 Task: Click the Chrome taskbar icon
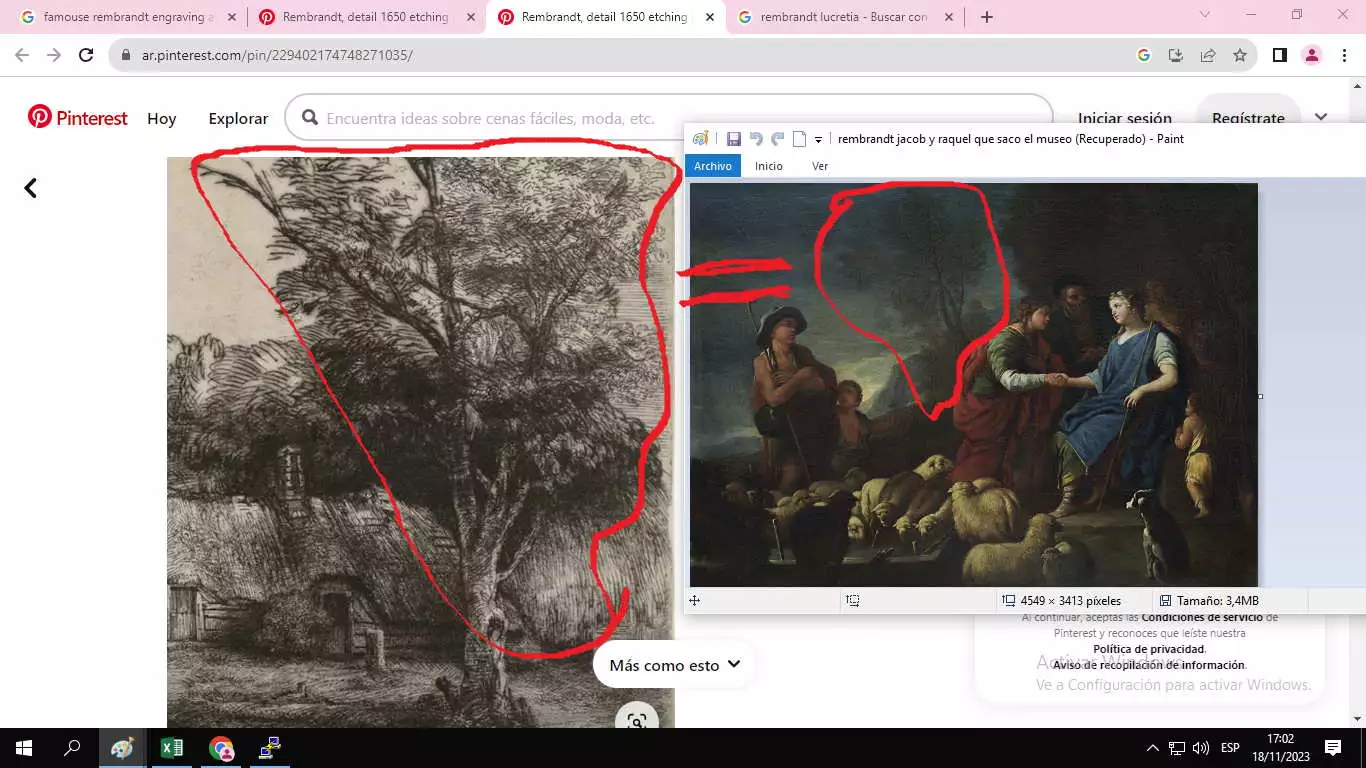(221, 748)
